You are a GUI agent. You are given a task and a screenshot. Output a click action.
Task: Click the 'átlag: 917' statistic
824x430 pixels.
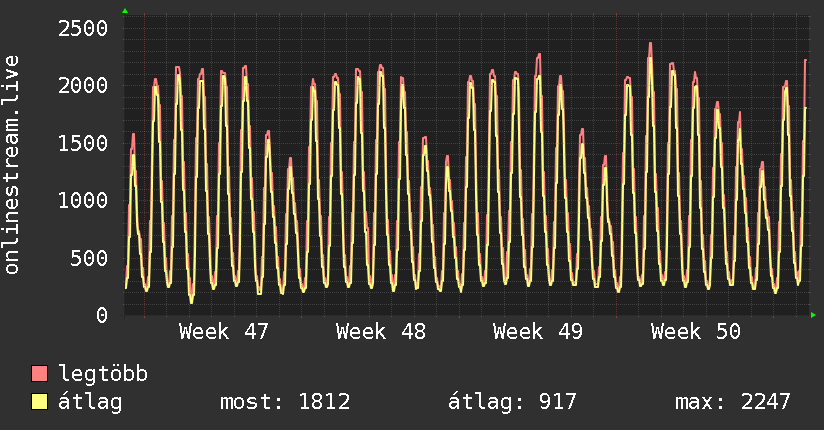(512, 402)
